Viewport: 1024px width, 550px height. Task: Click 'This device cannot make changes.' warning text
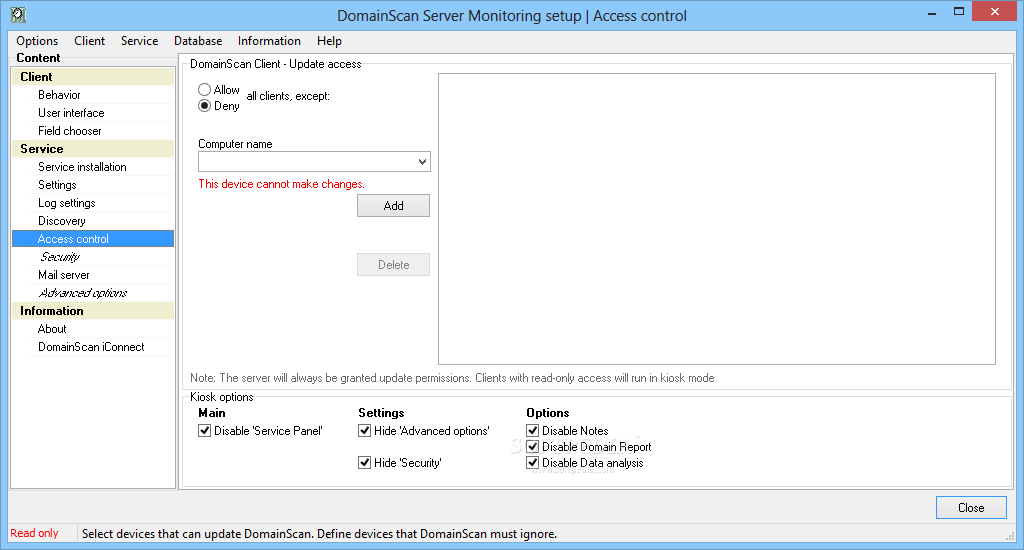281,184
